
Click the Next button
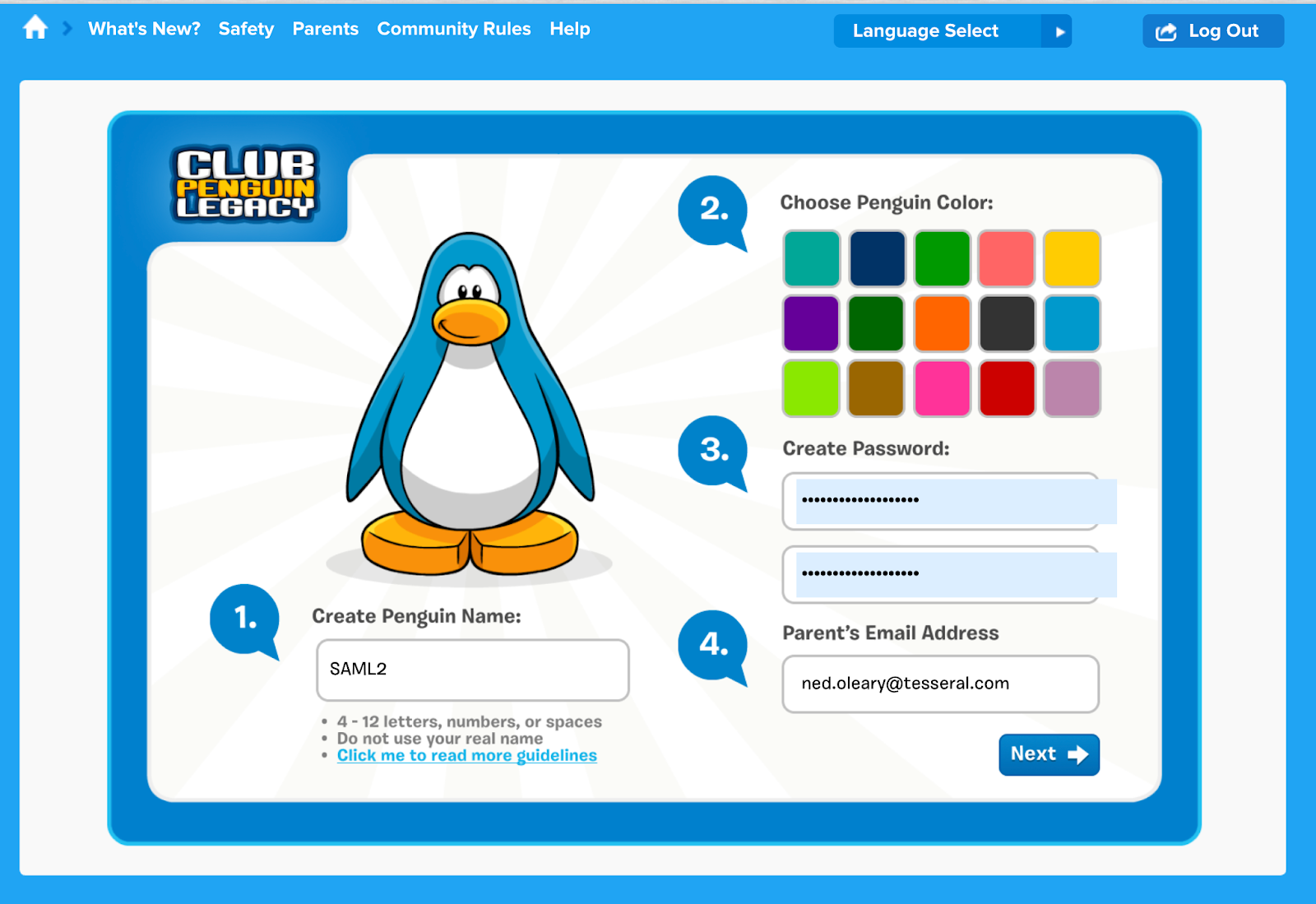pyautogui.click(x=1049, y=754)
